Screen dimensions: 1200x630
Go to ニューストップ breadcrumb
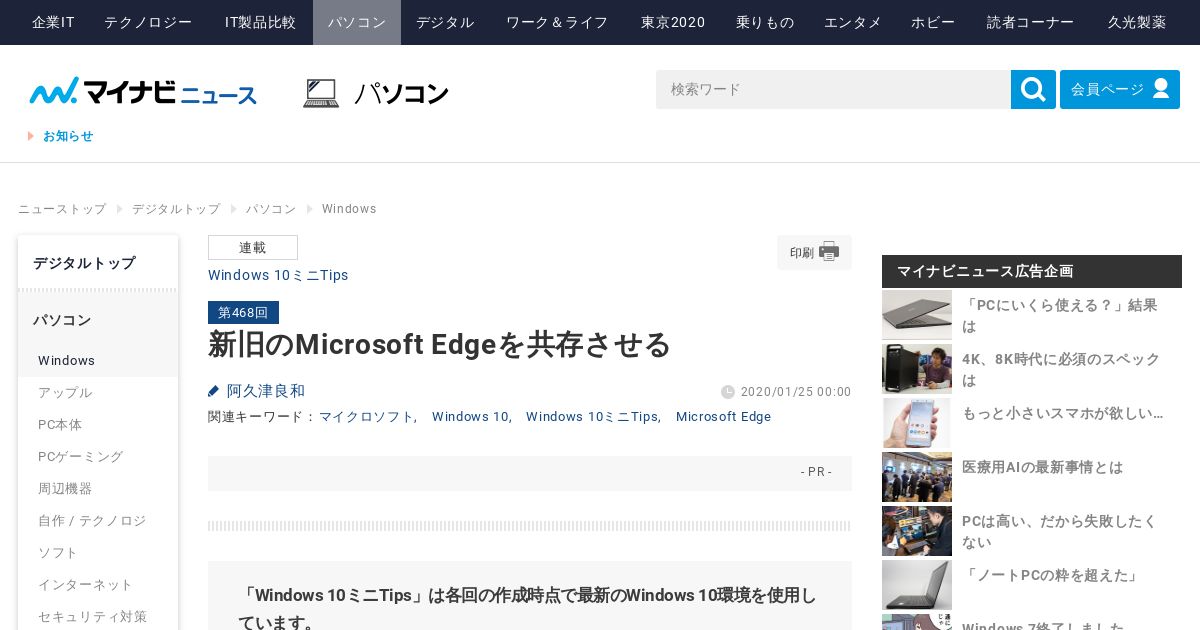click(x=62, y=209)
